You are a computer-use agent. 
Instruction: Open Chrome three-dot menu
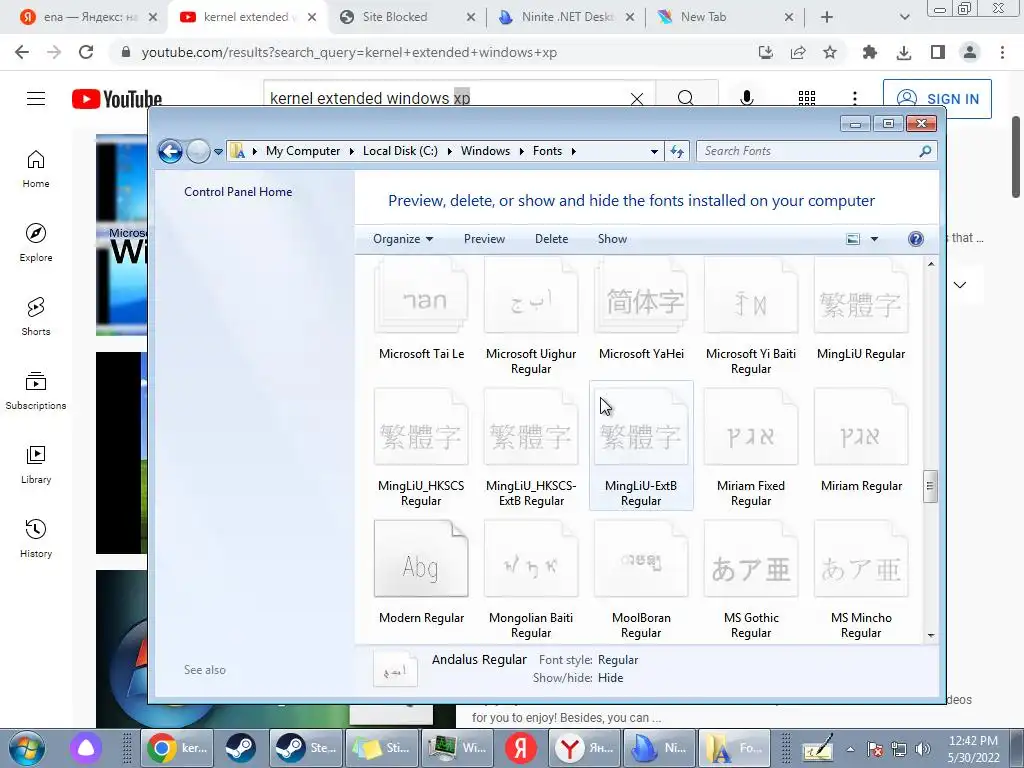[1002, 53]
